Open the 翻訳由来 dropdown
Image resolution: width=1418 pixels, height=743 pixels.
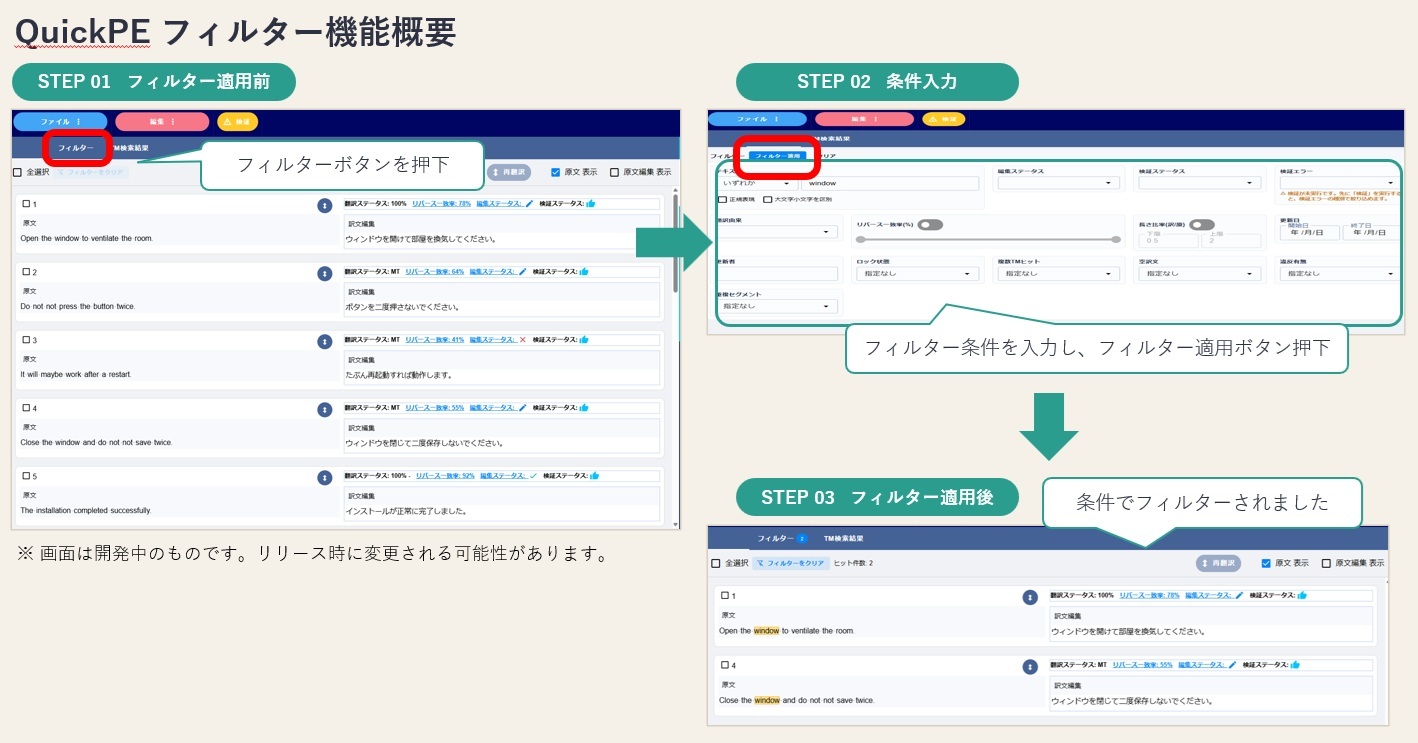click(777, 232)
